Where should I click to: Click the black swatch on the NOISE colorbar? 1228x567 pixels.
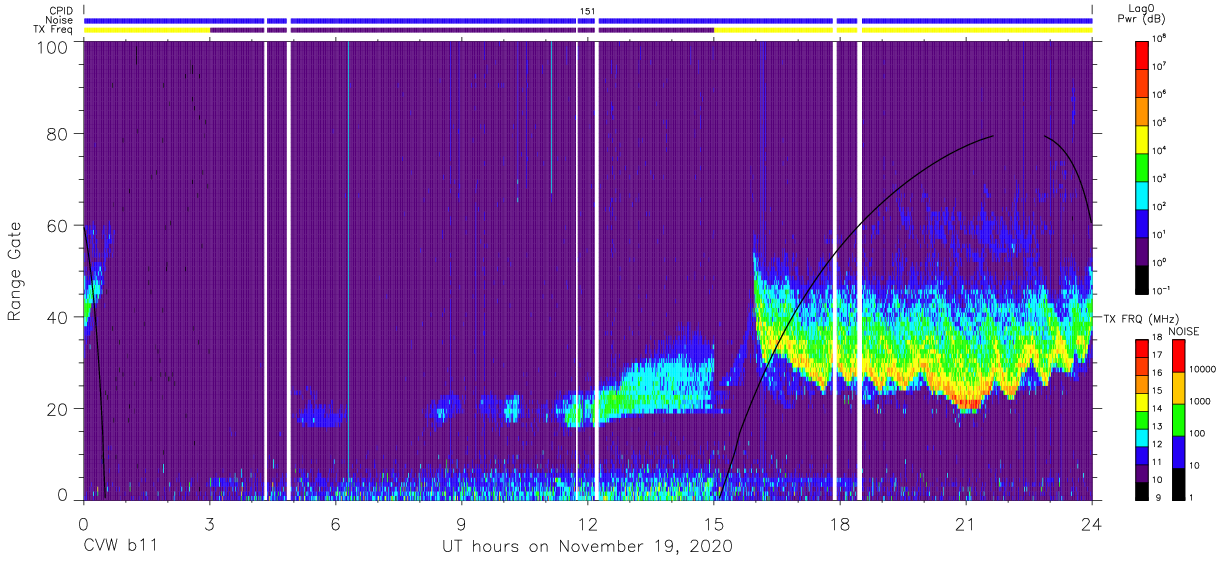point(1179,484)
